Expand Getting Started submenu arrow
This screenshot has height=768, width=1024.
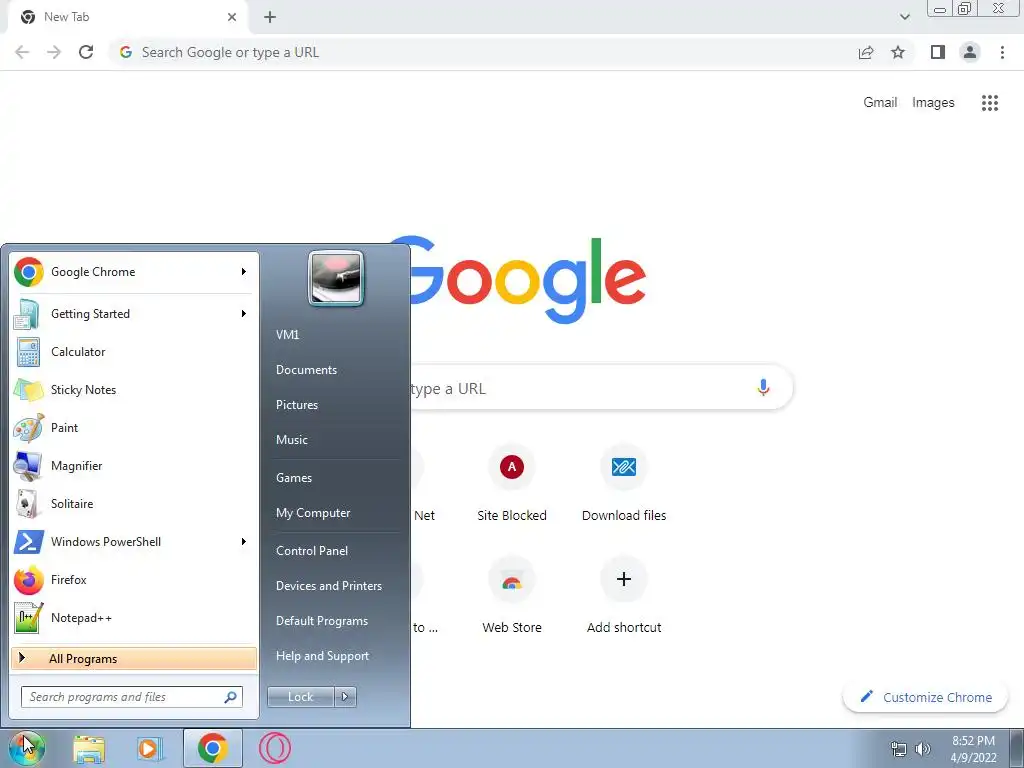[x=244, y=313]
